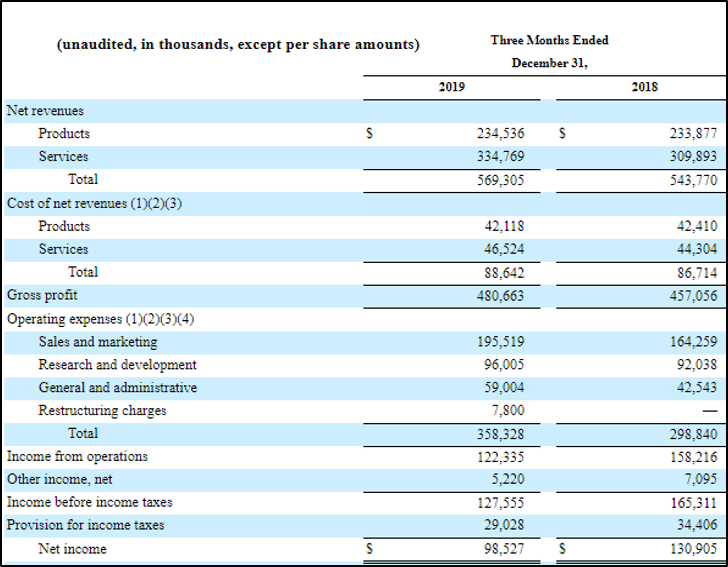Click research and development value 92,038
Screen dimensions: 728x567
tap(697, 365)
